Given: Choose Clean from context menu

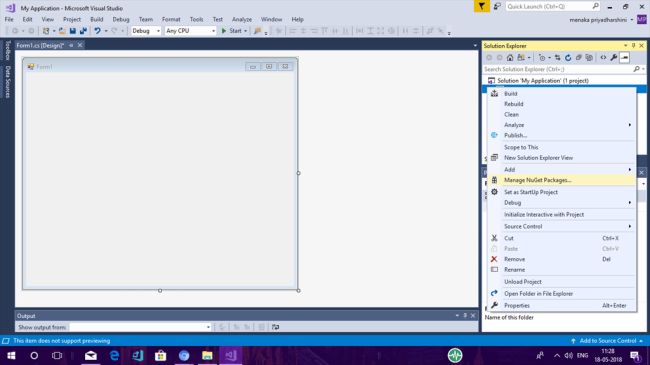Looking at the screenshot, I should coord(562,114).
